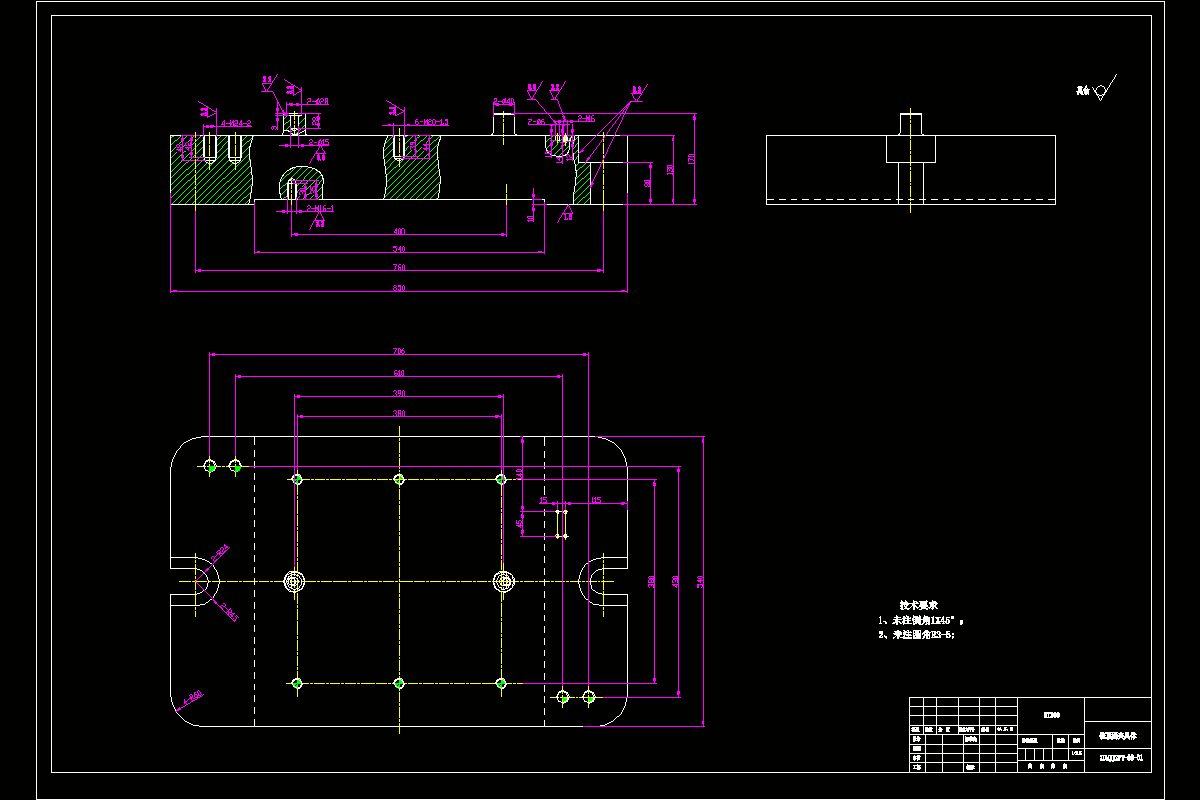This screenshot has height=800, width=1200.
Task: Select the 380 horizontal dimension in plan view
Action: pos(399,412)
